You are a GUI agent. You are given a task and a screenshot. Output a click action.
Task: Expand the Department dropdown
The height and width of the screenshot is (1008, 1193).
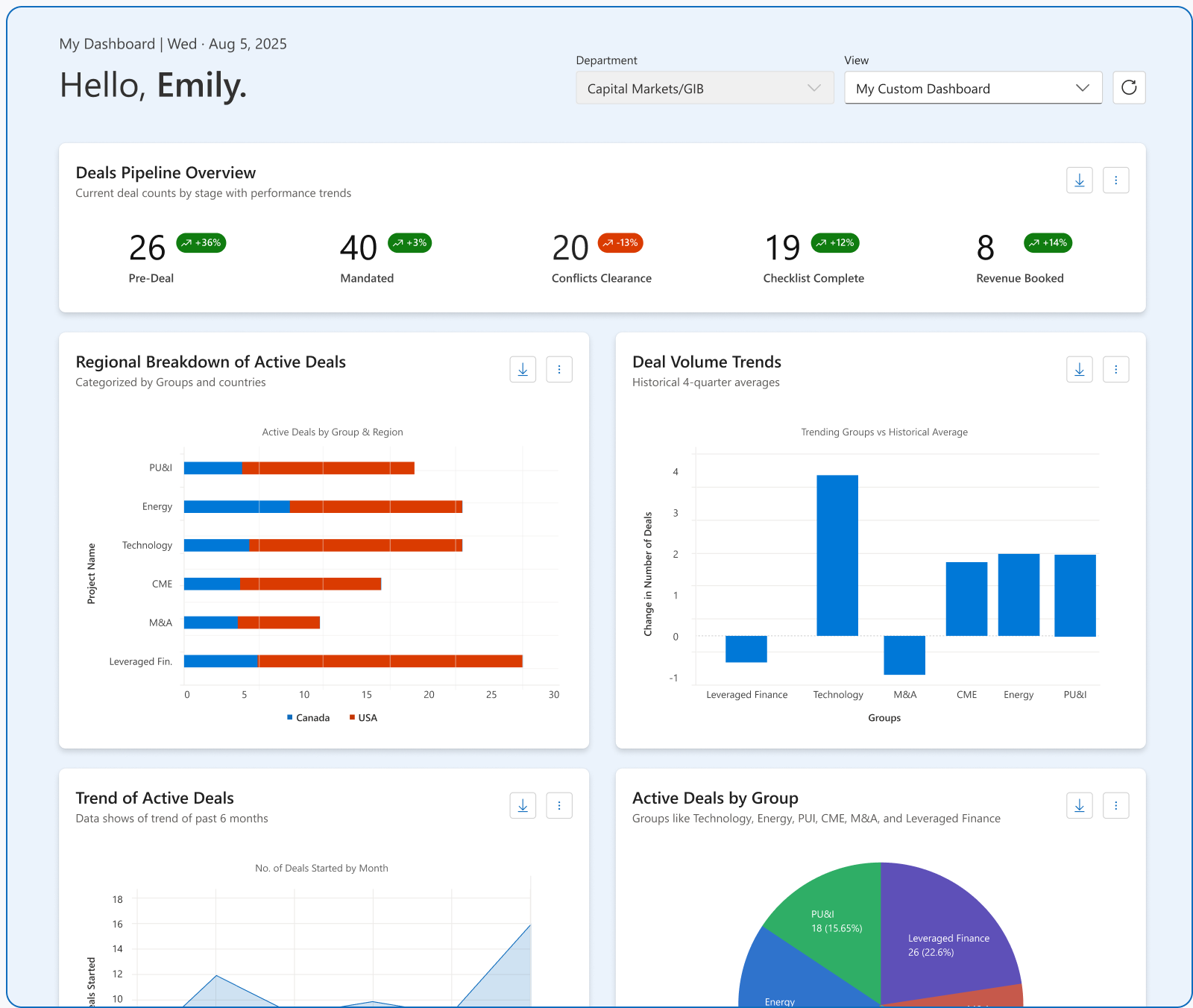pyautogui.click(x=704, y=89)
